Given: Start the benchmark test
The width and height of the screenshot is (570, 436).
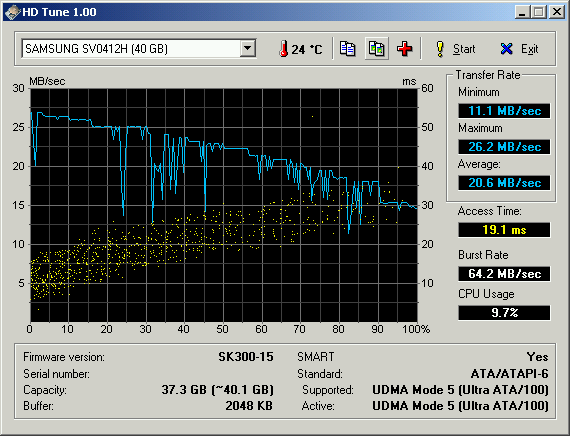Looking at the screenshot, I should (455, 49).
